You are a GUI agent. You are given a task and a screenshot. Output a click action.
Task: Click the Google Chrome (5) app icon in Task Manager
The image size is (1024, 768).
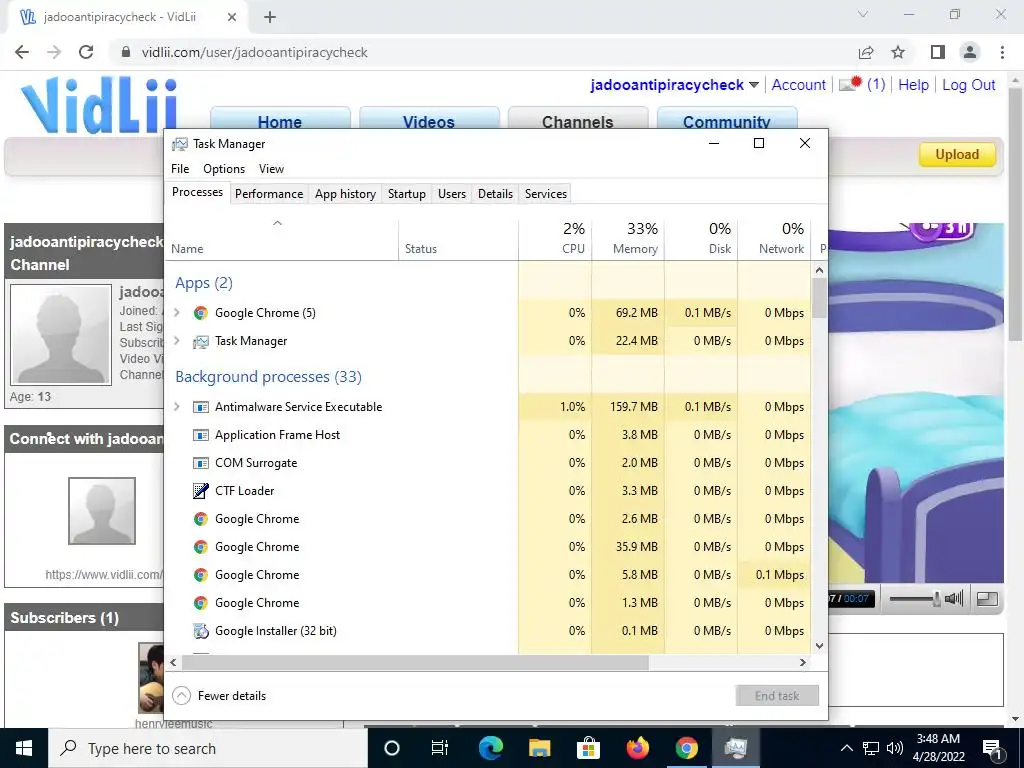point(200,313)
